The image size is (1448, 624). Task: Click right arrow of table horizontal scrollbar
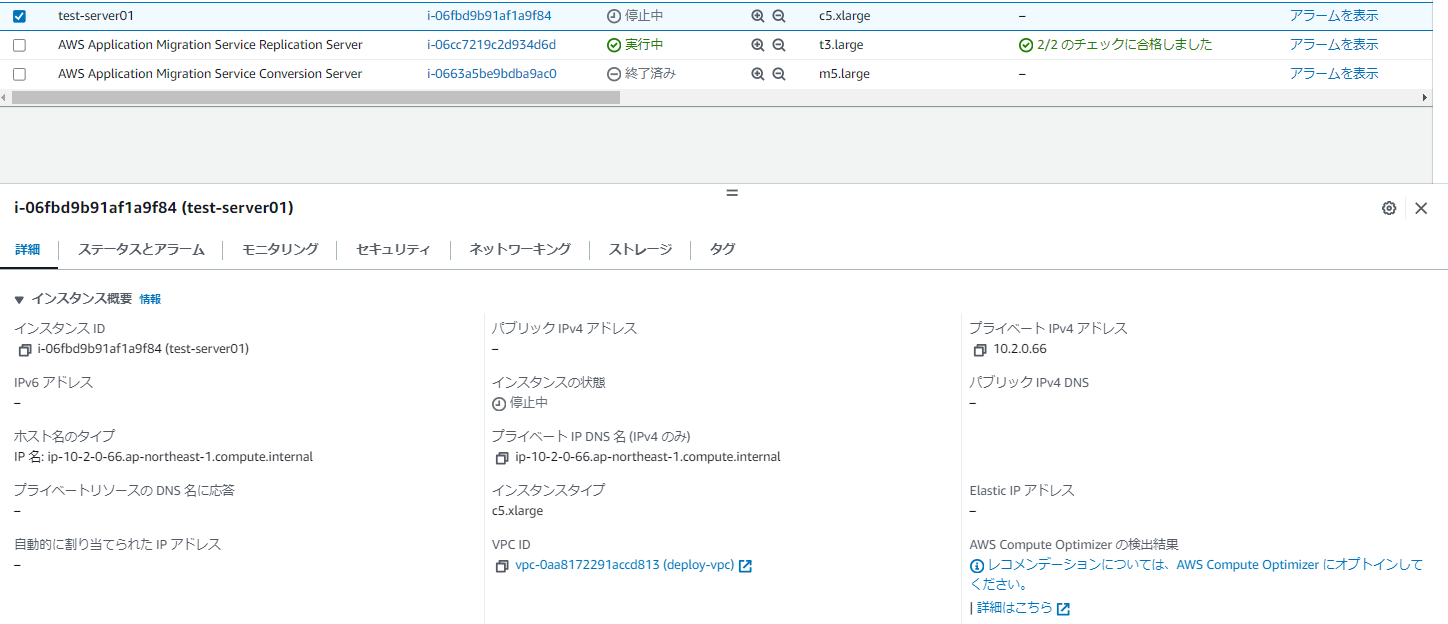[1425, 98]
